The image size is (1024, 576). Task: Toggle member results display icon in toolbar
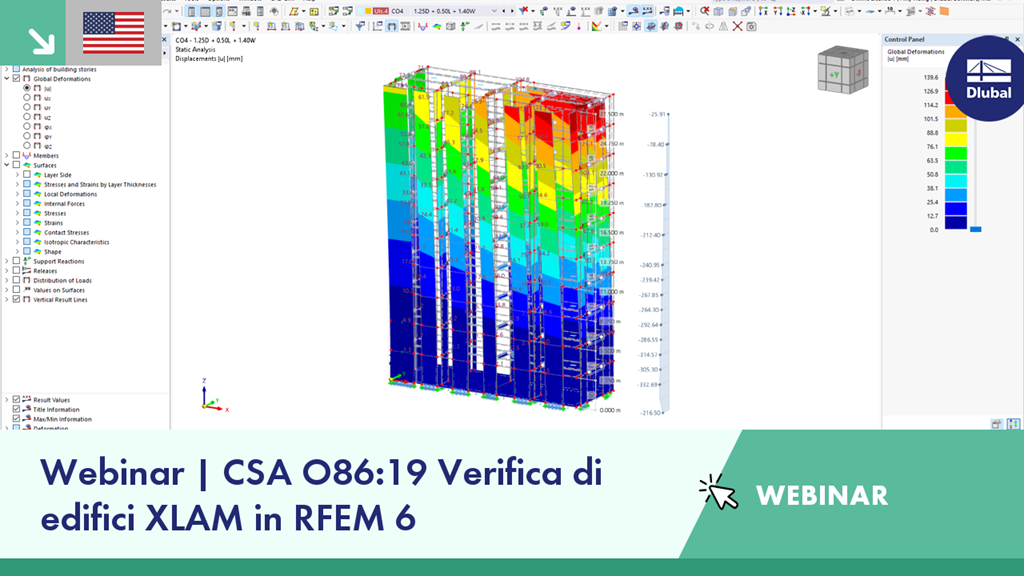(423, 26)
